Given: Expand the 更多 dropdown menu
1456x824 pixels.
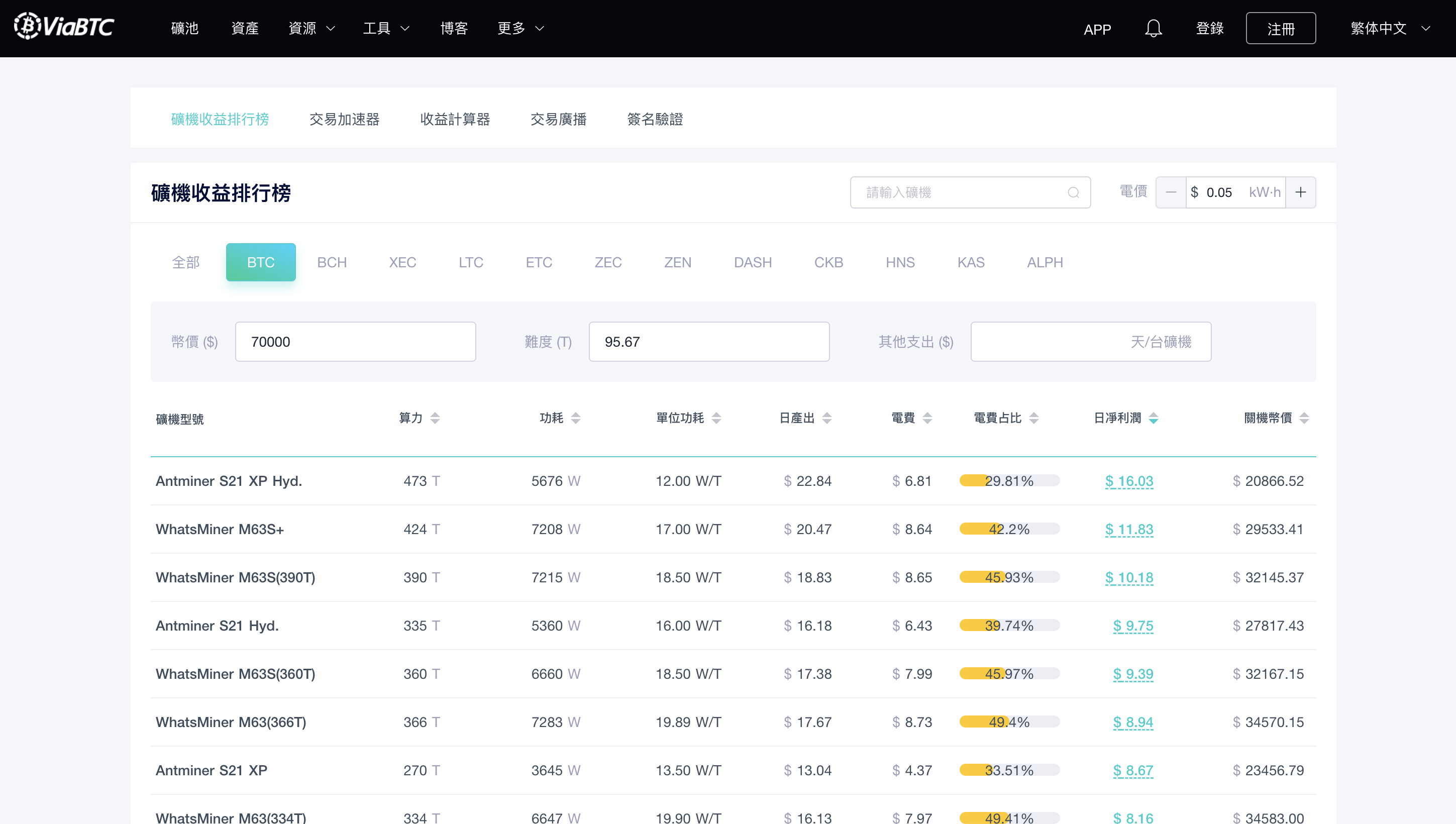Looking at the screenshot, I should tap(521, 28).
